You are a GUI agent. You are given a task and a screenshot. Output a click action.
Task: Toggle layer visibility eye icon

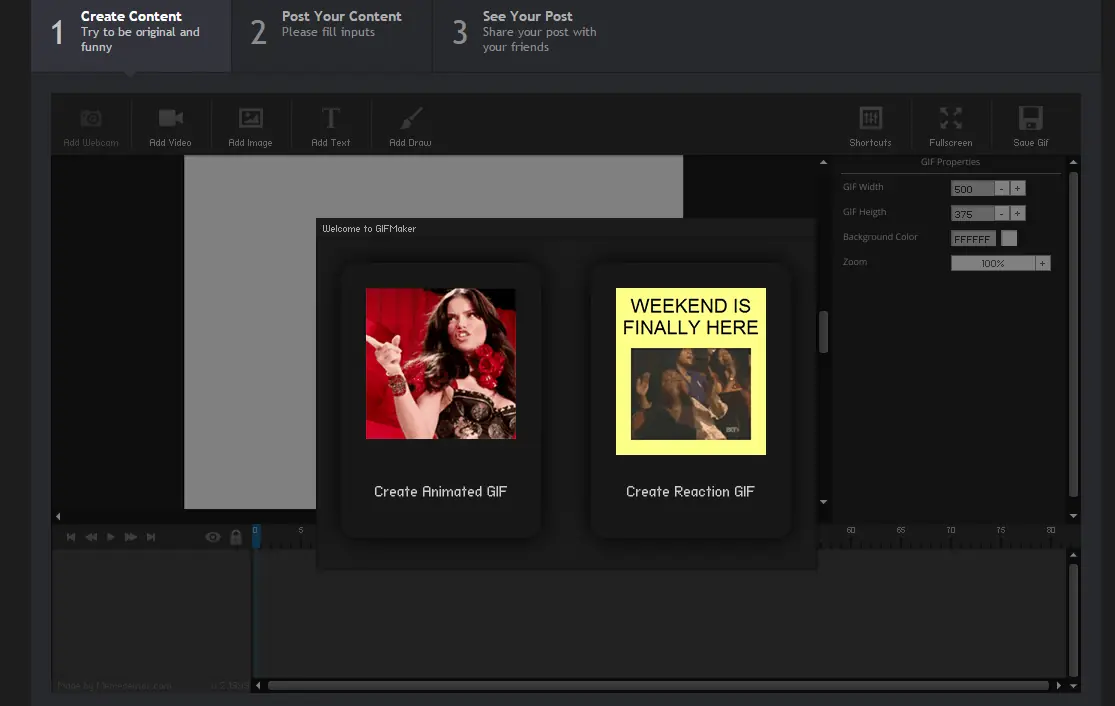[x=213, y=537]
